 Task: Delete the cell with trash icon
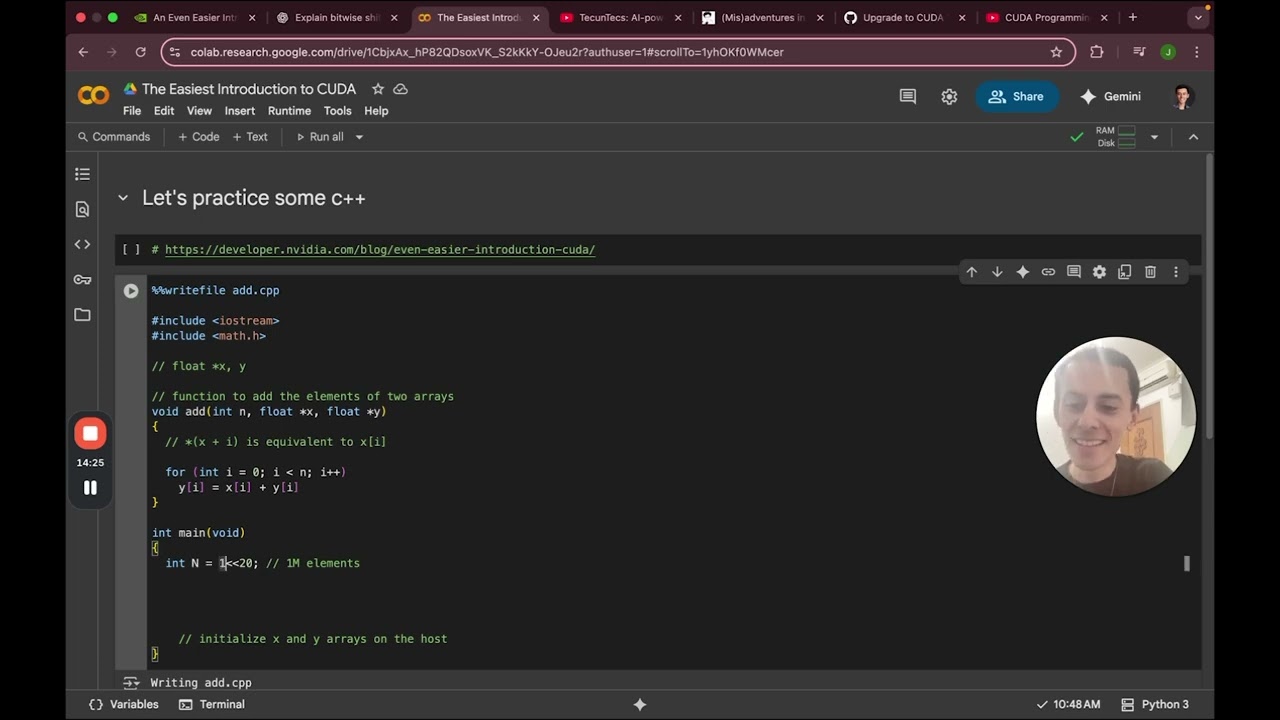[1150, 272]
